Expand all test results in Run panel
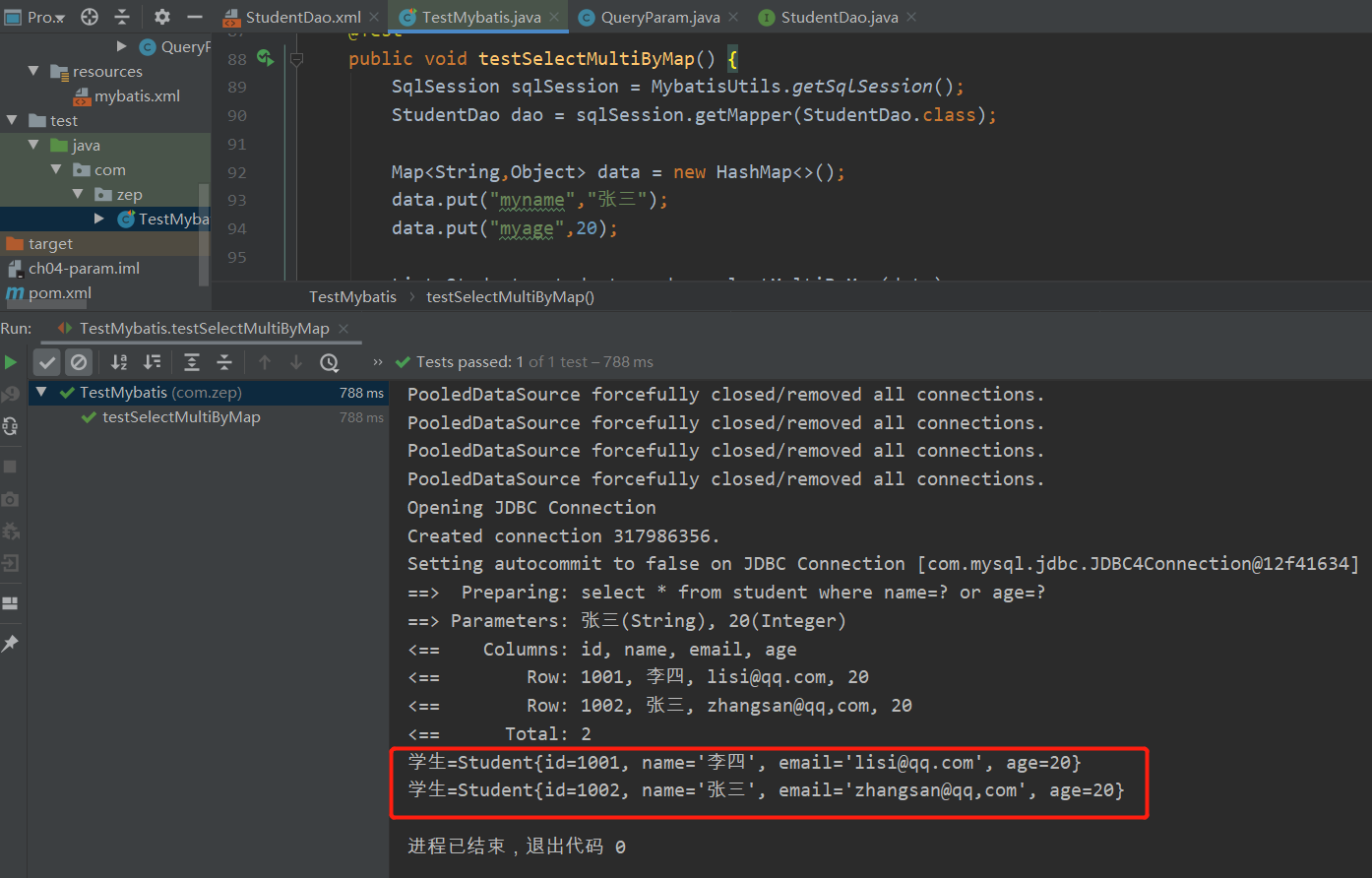Screen dimensions: 1372x878 pyautogui.click(x=192, y=362)
